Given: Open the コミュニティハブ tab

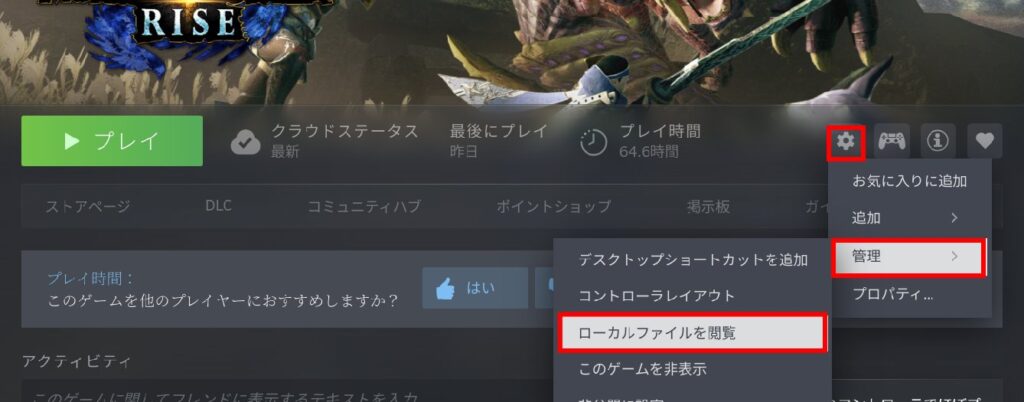Looking at the screenshot, I should (364, 207).
